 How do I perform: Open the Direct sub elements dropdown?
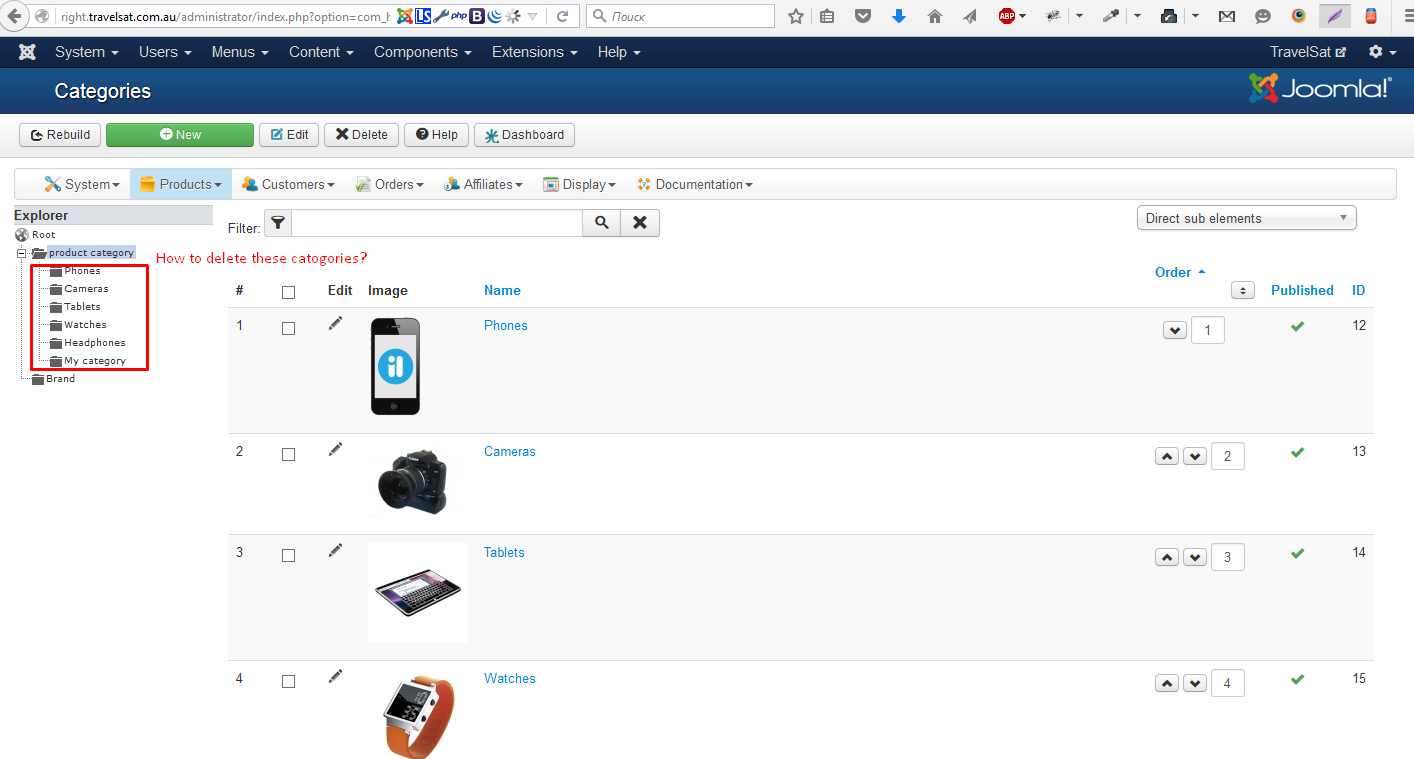click(x=1246, y=218)
